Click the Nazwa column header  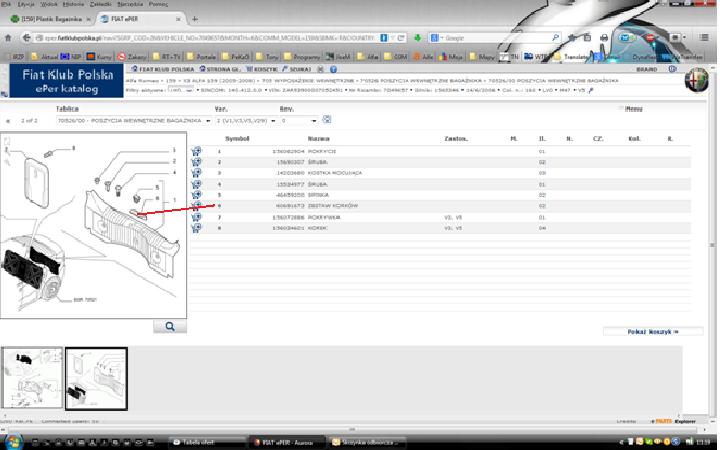coord(318,138)
